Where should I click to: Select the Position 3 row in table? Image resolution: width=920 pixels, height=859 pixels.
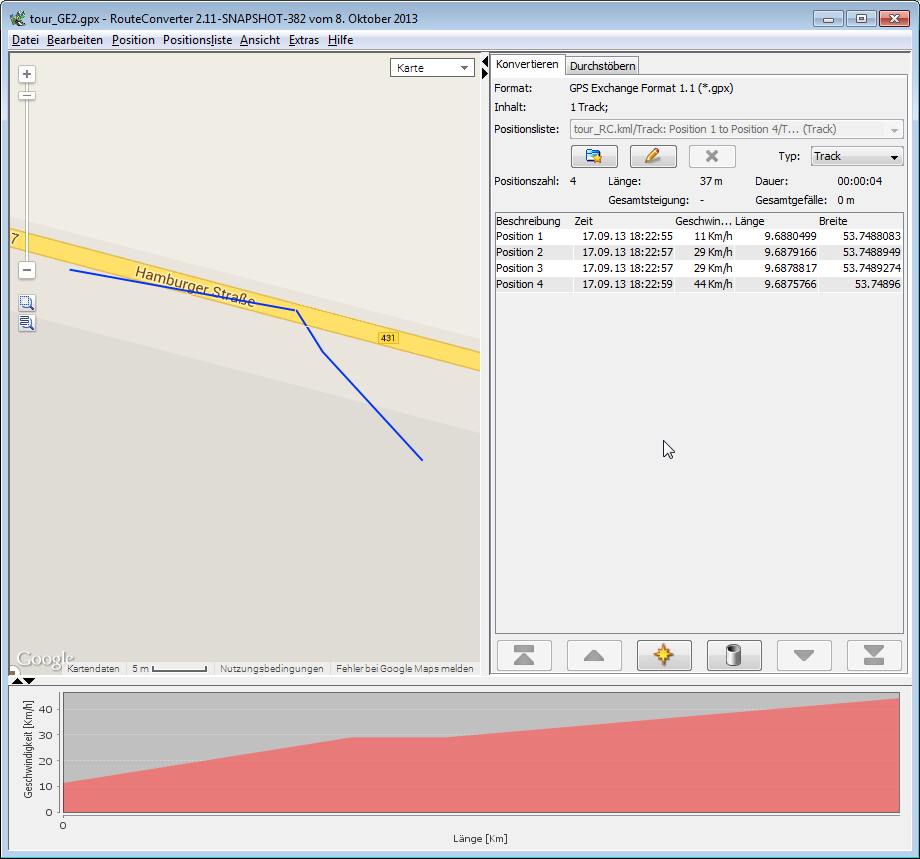point(520,268)
